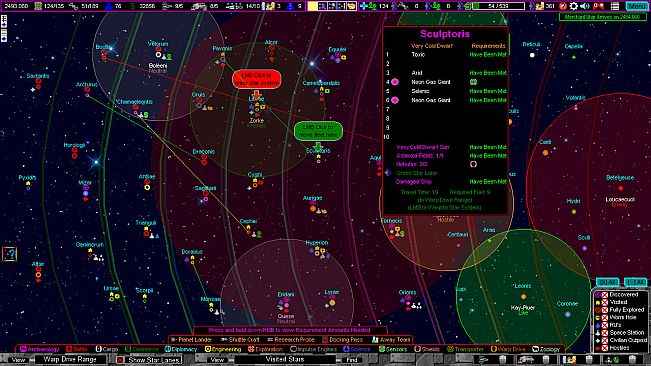The height and width of the screenshot is (366, 651).
Task: Toggle the Space Station filter checkbox
Action: (x=605, y=333)
